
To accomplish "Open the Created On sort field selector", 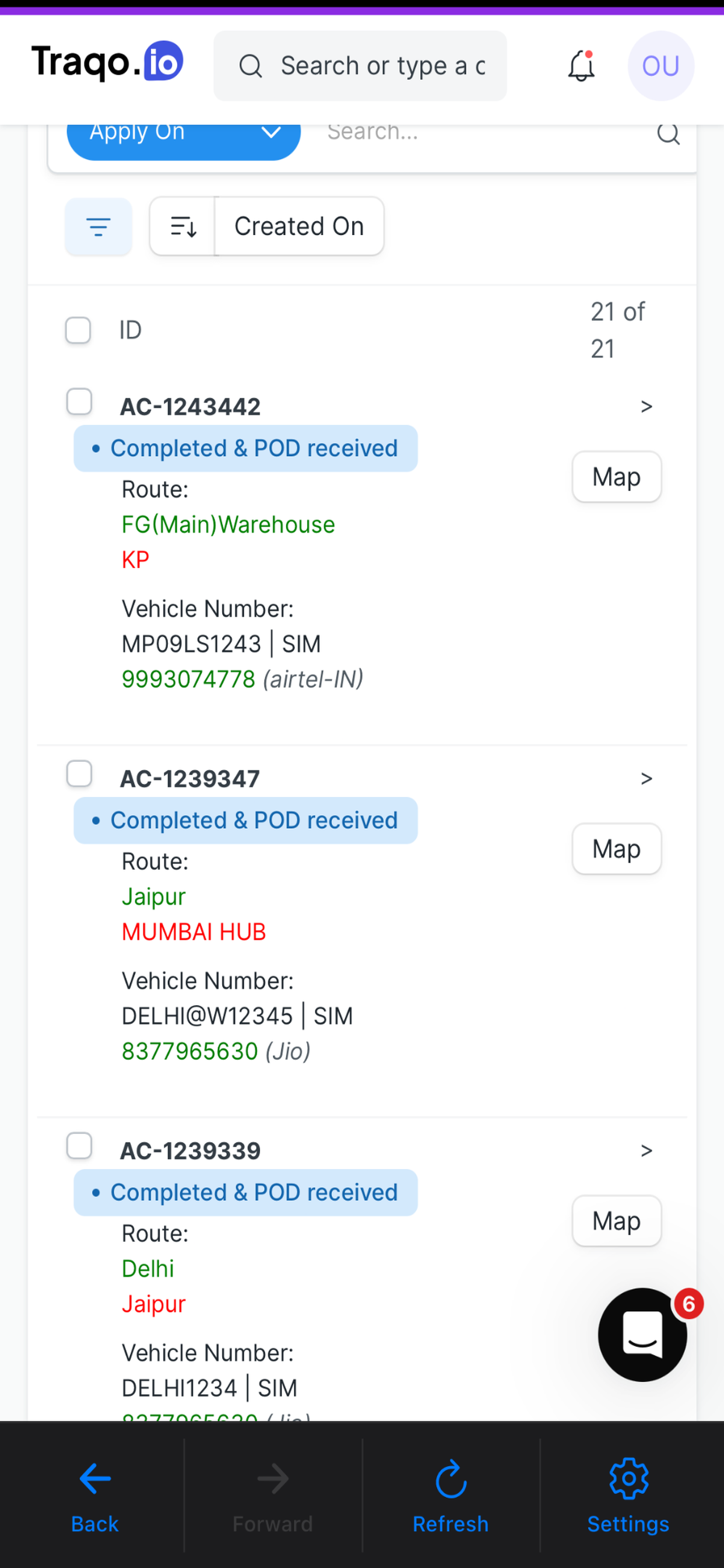I will pyautogui.click(x=299, y=226).
